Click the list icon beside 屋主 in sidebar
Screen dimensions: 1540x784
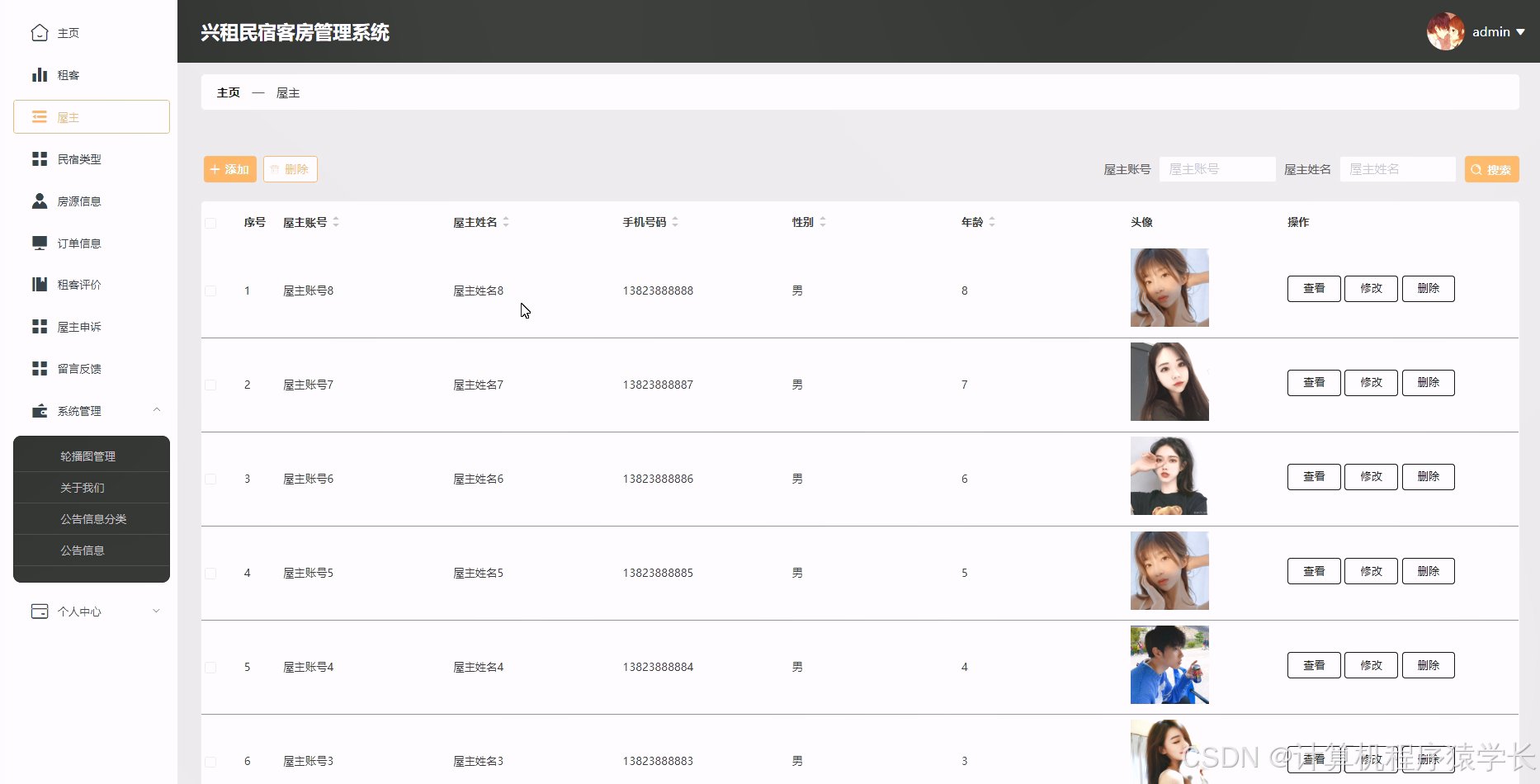[40, 117]
